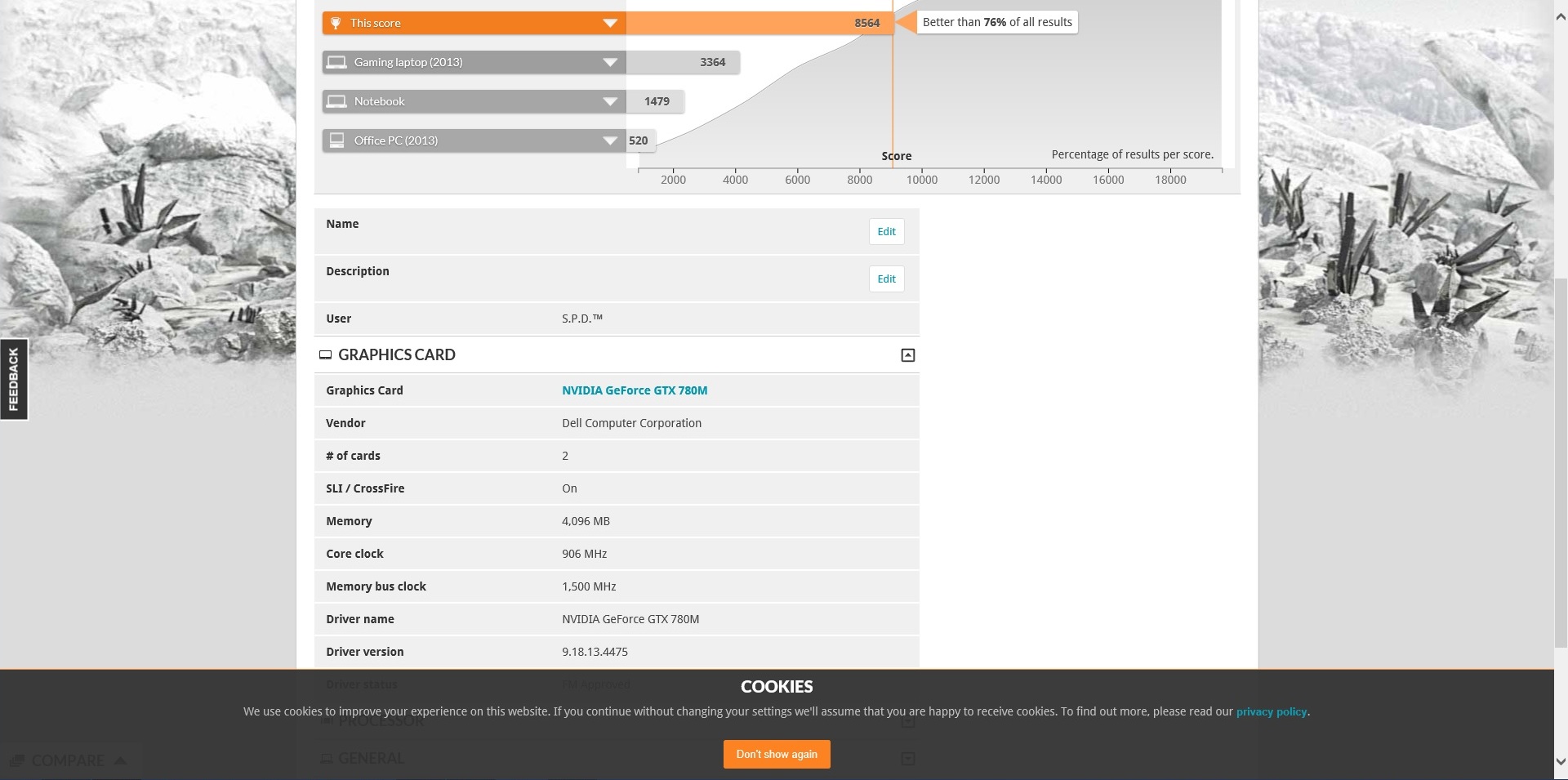Select driver version 9.18.13.4475
The height and width of the screenshot is (780, 1568).
595,652
